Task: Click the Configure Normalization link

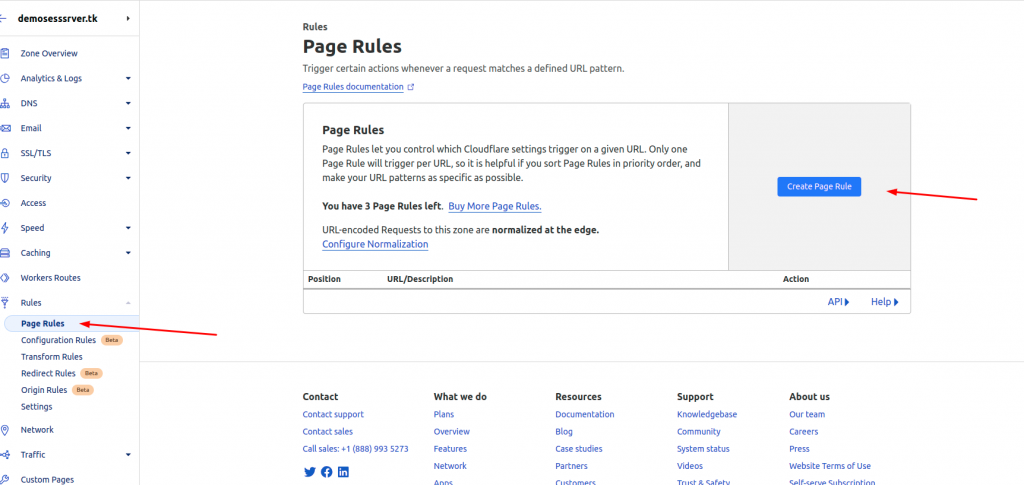Action: click(x=375, y=244)
